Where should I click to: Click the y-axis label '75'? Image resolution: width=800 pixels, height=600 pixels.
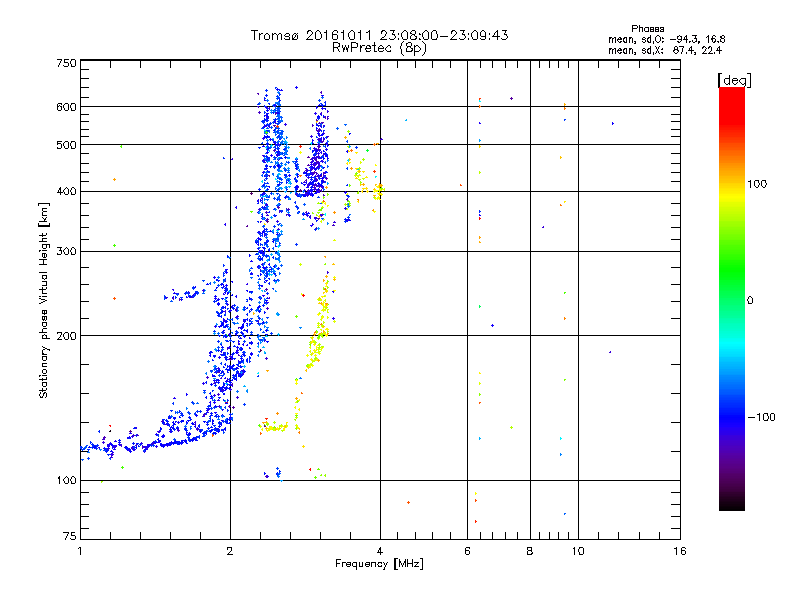click(x=70, y=536)
